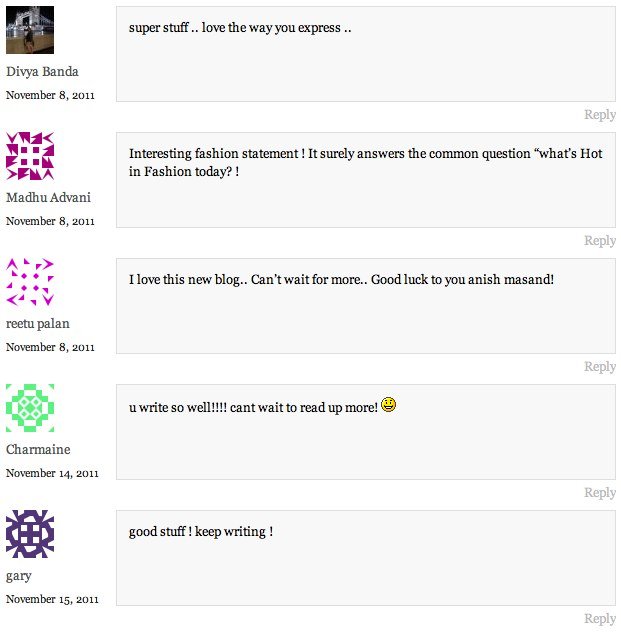This screenshot has height=635, width=621.
Task: Reply to Divya Banda's comment
Action: 599,115
